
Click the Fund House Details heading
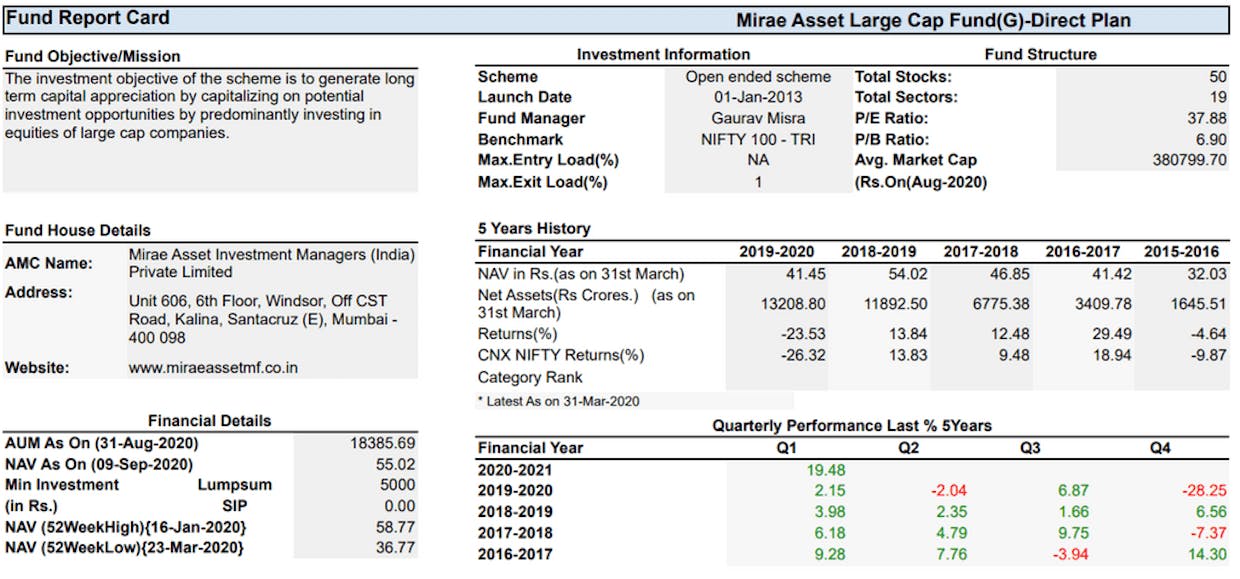78,230
